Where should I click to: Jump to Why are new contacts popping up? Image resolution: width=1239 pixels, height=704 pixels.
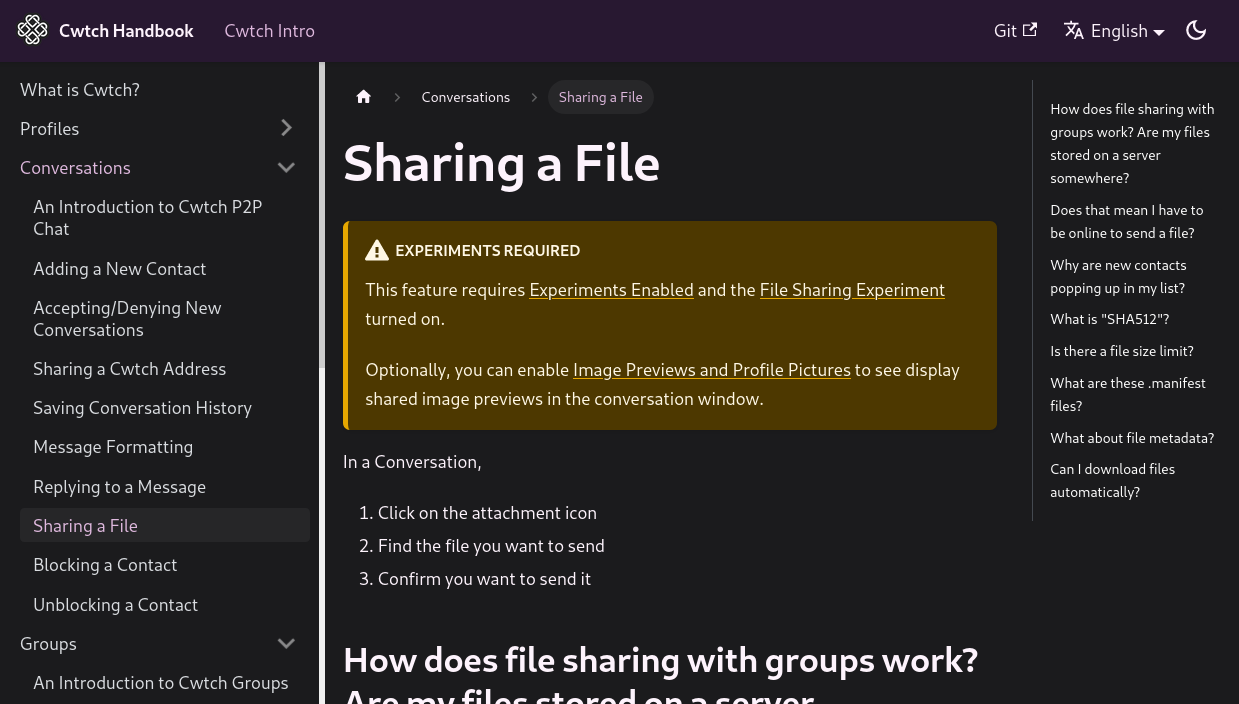[1118, 277]
